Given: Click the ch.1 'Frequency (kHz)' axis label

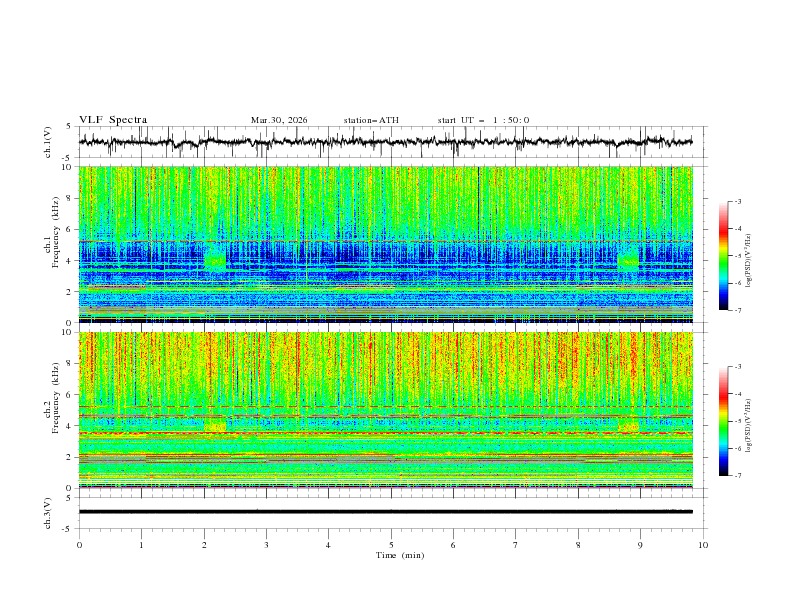Looking at the screenshot, I should click(56, 232).
